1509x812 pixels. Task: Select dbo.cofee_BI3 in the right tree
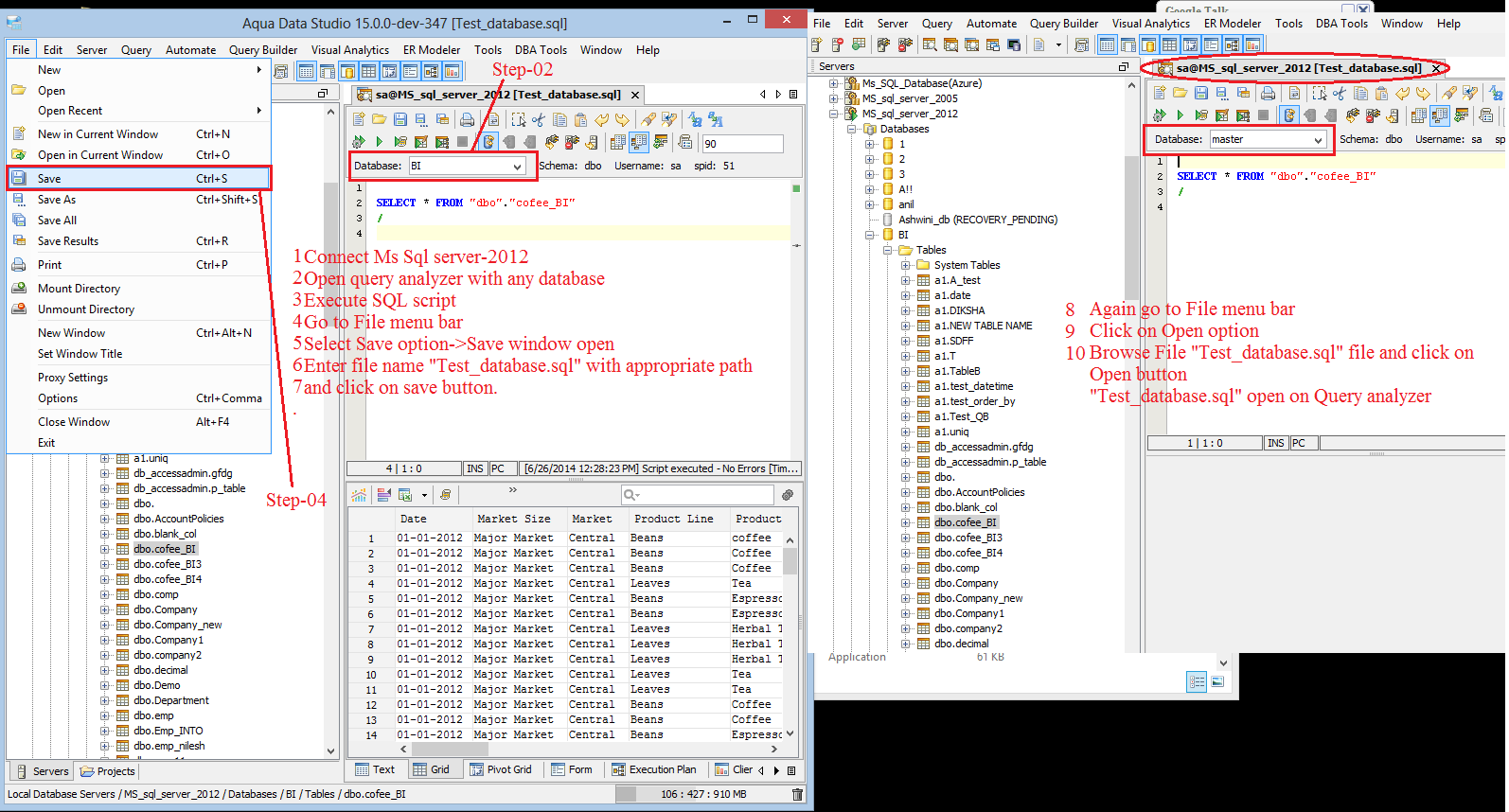tap(968, 538)
